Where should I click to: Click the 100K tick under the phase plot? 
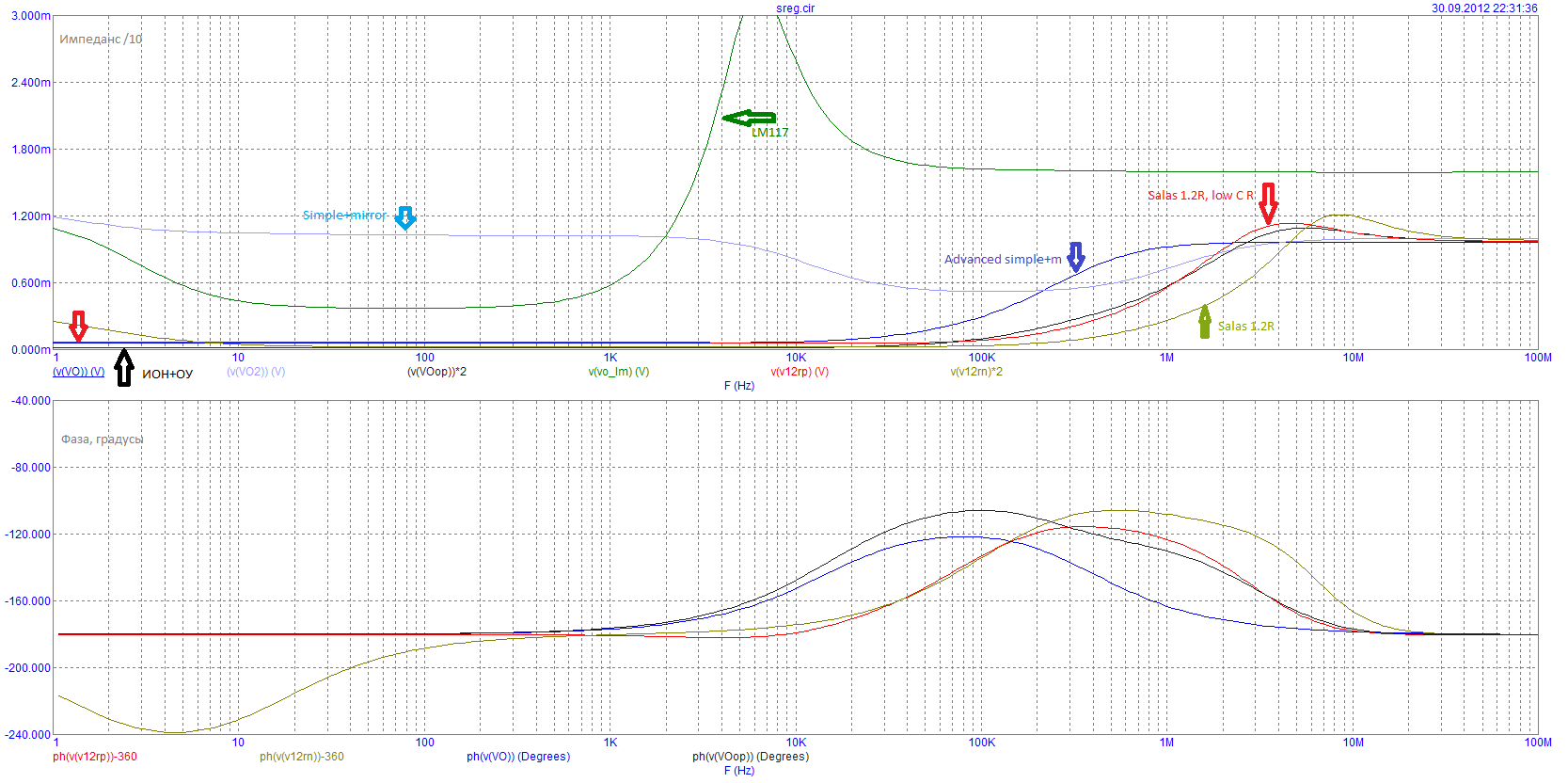[x=982, y=743]
